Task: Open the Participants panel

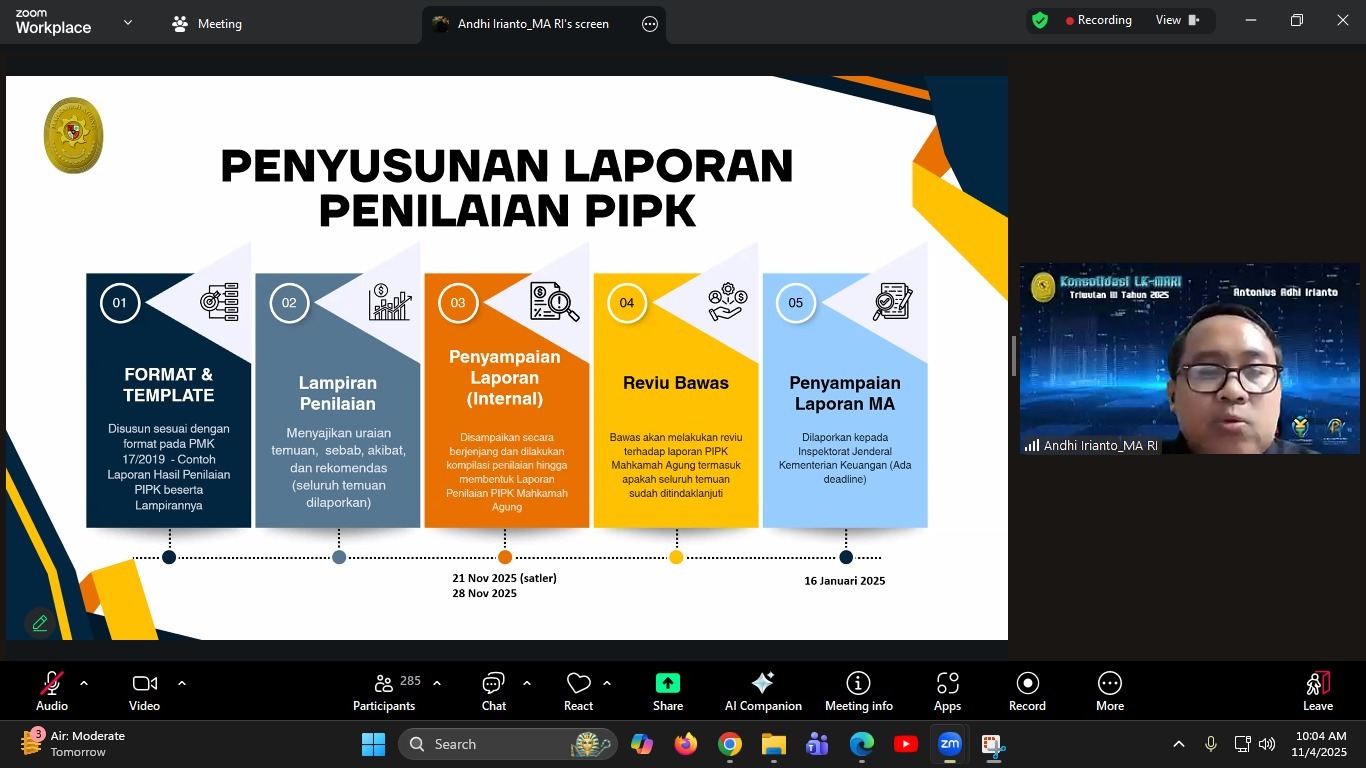Action: coord(384,691)
